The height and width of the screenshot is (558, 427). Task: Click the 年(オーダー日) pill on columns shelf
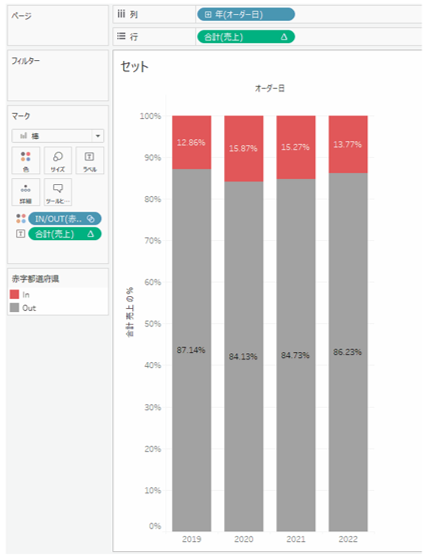pos(246,14)
